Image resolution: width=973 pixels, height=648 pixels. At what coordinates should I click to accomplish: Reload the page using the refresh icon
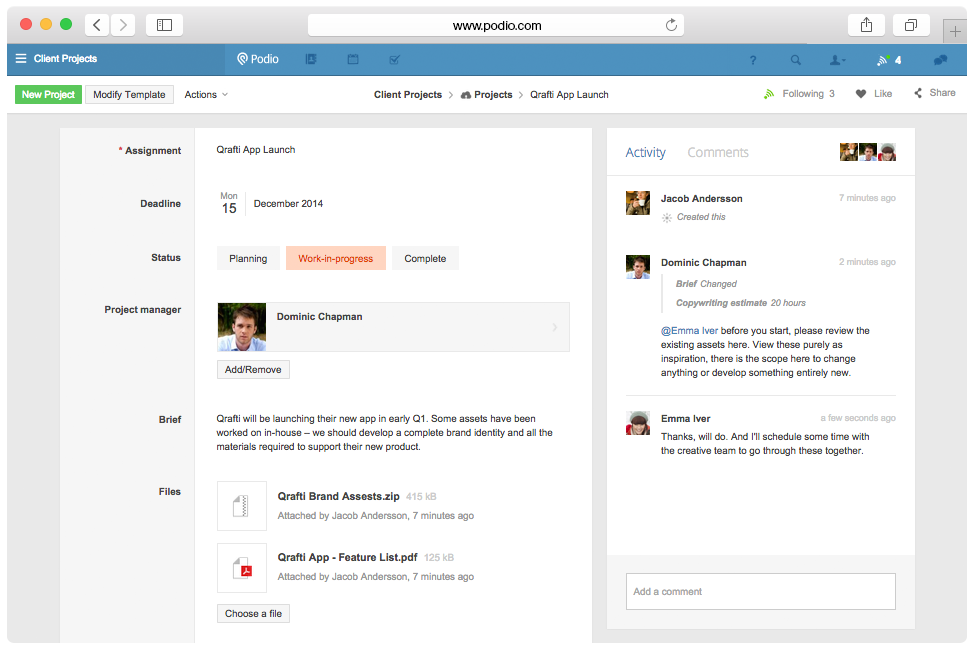pyautogui.click(x=671, y=25)
